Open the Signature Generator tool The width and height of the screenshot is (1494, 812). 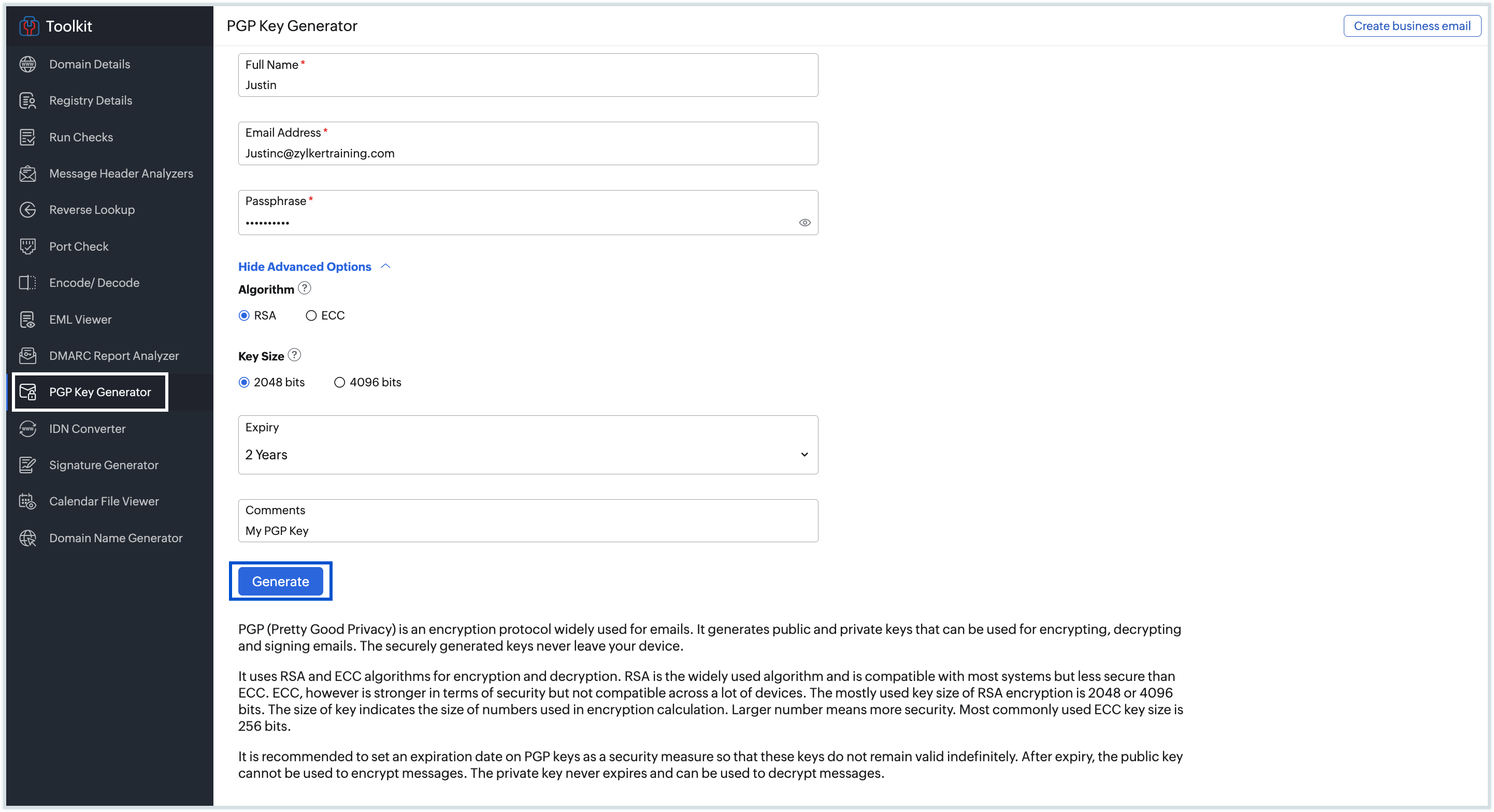pyautogui.click(x=103, y=465)
